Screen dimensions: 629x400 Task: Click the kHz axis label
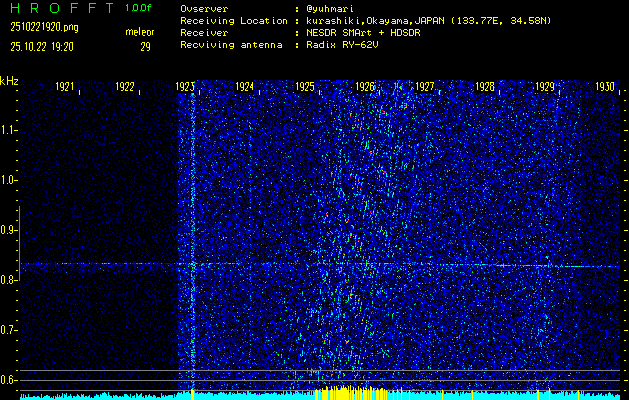coord(9,81)
